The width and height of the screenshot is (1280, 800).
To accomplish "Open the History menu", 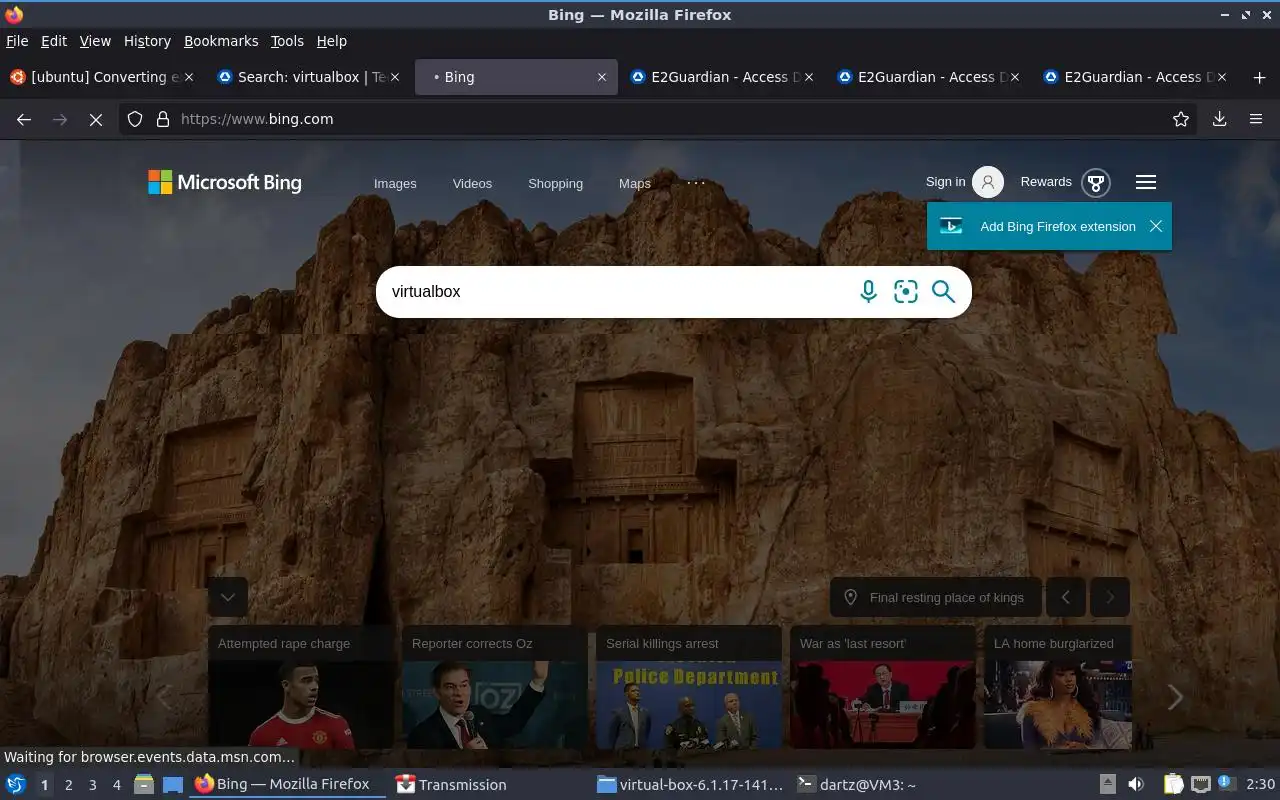I will click(147, 41).
